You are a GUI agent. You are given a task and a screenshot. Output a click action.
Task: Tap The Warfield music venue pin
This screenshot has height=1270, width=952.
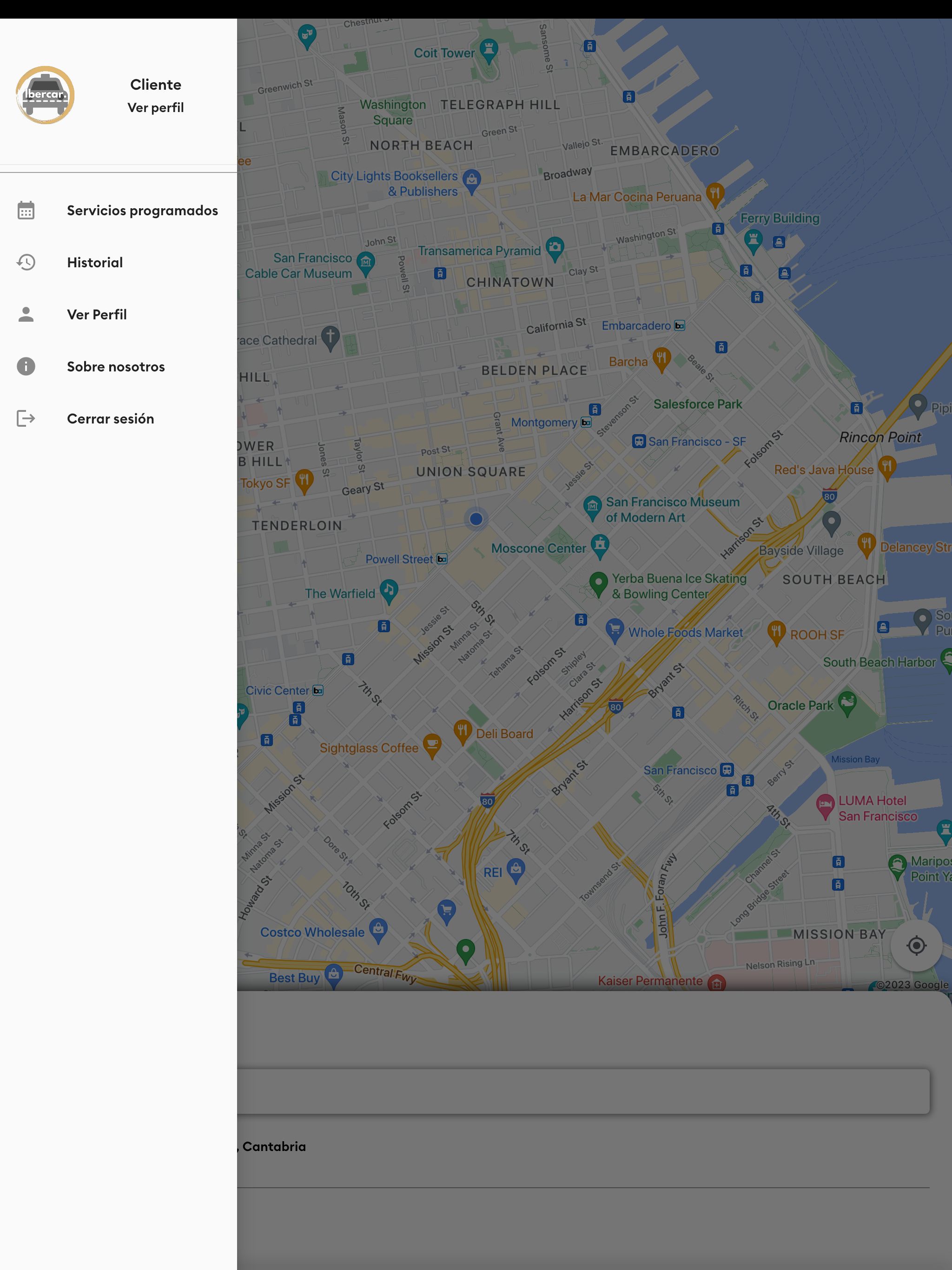[389, 592]
